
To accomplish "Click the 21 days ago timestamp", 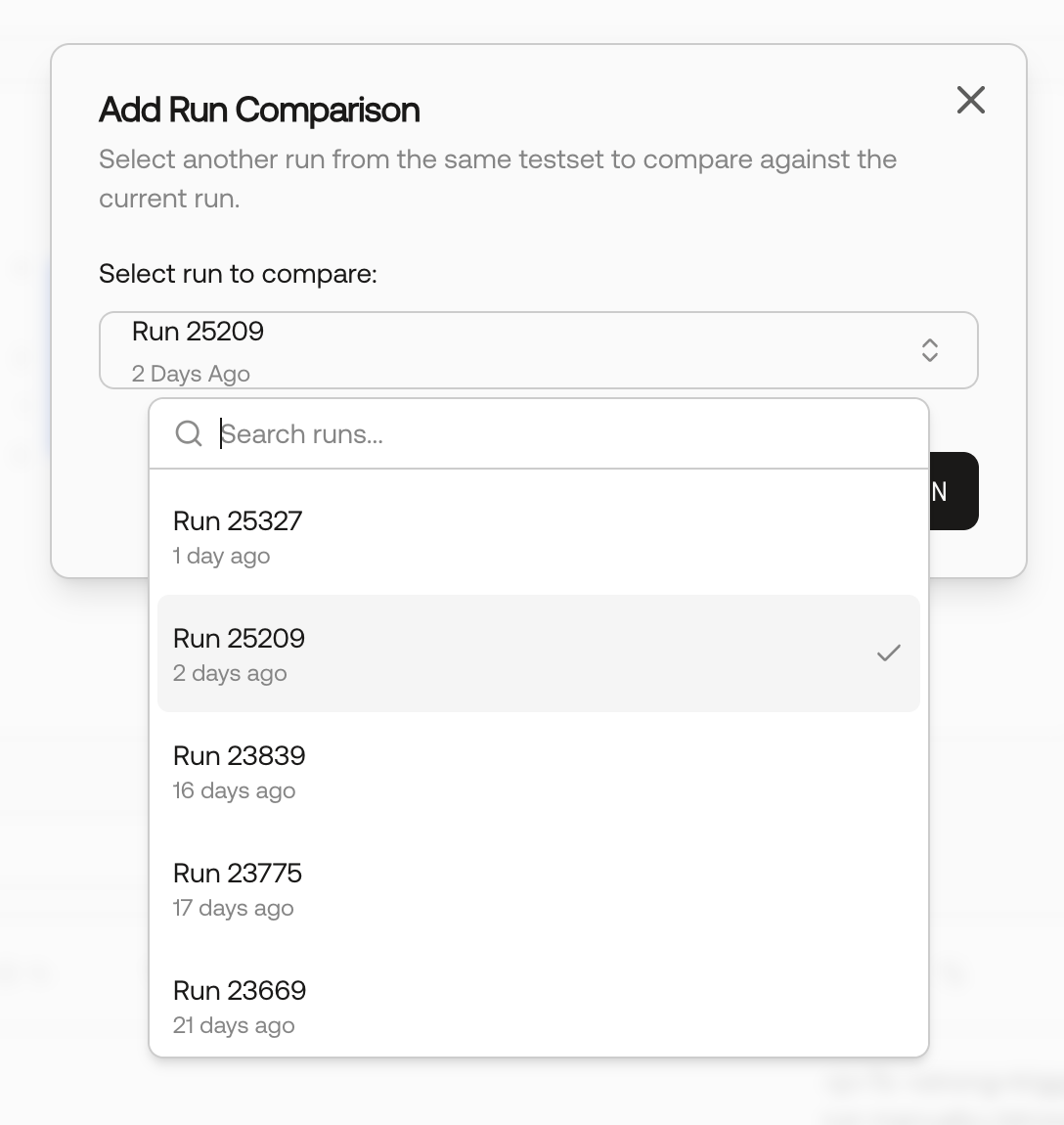I will coord(234,1026).
